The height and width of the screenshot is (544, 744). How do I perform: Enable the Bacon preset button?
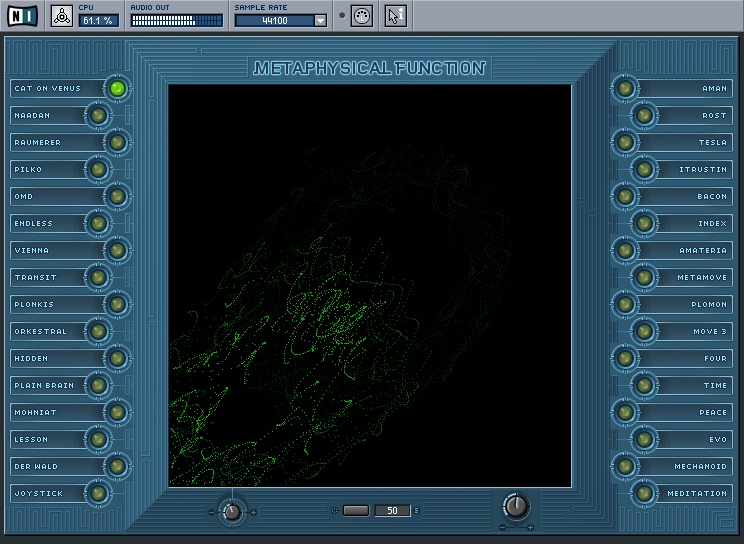click(x=625, y=197)
